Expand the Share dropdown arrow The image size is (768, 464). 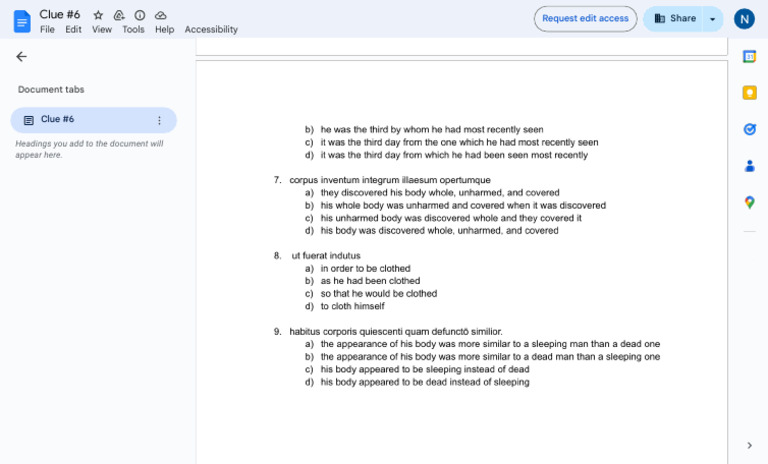pos(713,19)
